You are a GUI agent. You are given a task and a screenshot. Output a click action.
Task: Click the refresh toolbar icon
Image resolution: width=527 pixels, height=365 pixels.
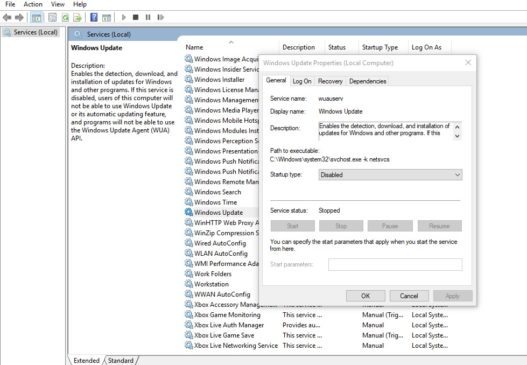pyautogui.click(x=65, y=17)
